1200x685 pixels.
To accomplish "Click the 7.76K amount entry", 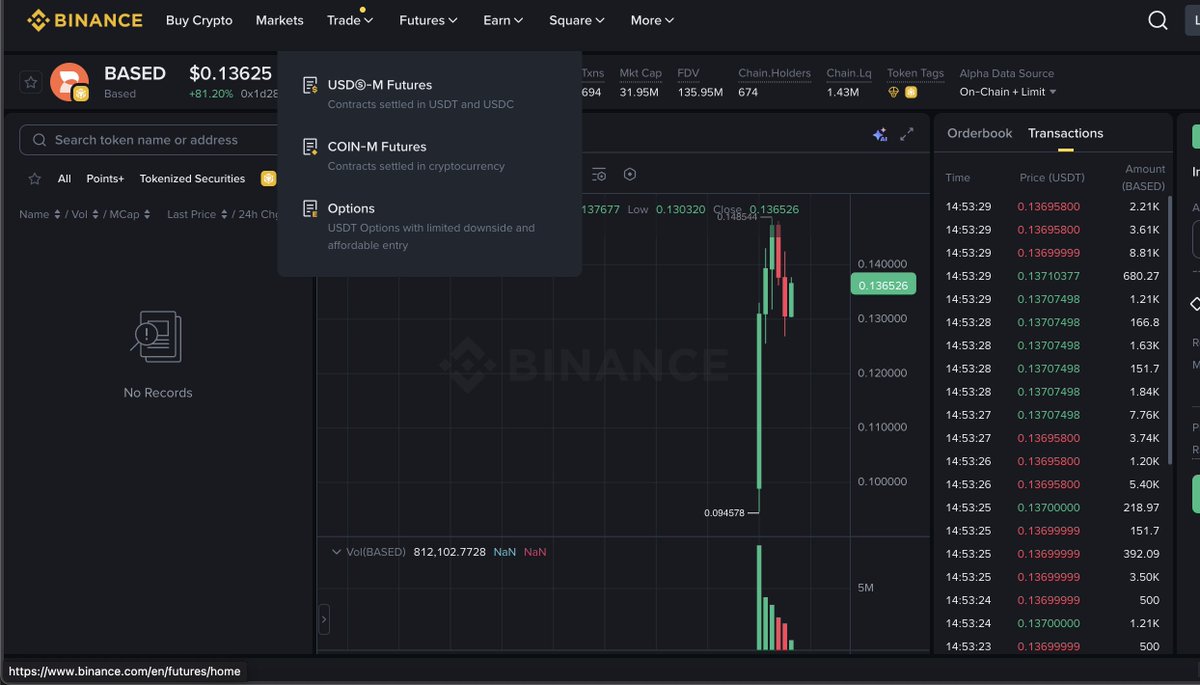I will coord(1142,415).
